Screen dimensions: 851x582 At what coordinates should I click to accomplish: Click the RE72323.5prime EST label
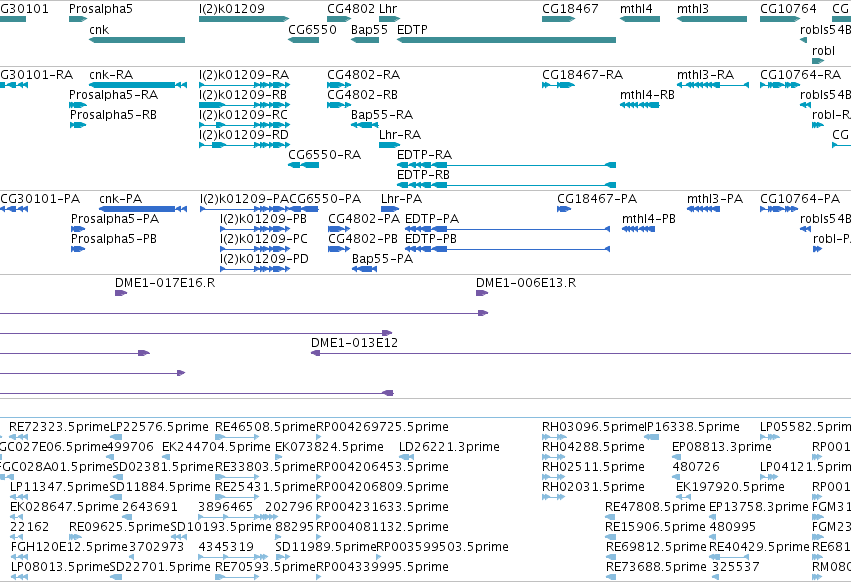(x=60, y=427)
